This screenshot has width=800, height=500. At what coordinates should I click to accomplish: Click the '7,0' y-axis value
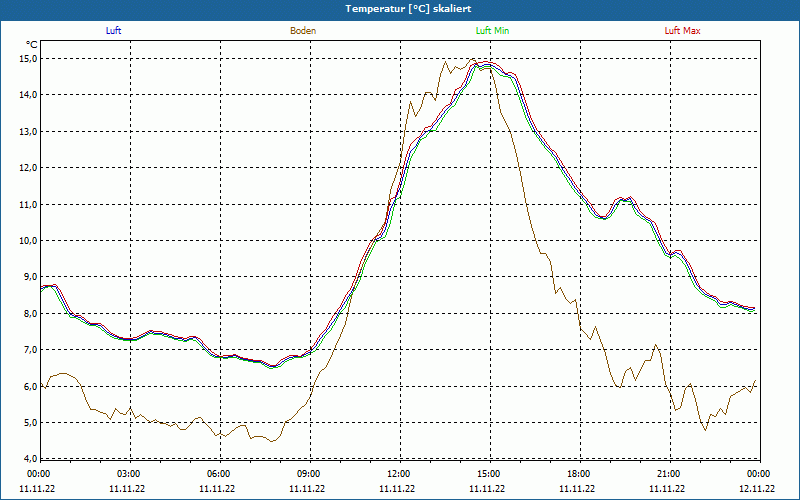[x=31, y=349]
